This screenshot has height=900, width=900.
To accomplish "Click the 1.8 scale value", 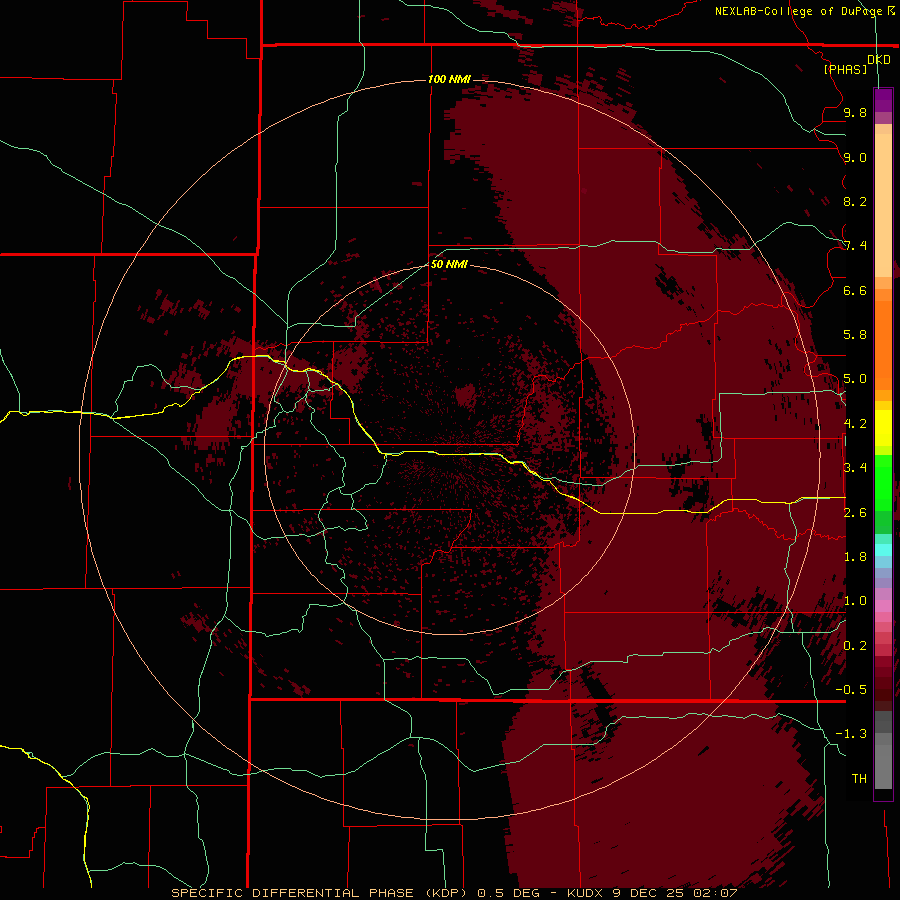I will click(x=855, y=557).
